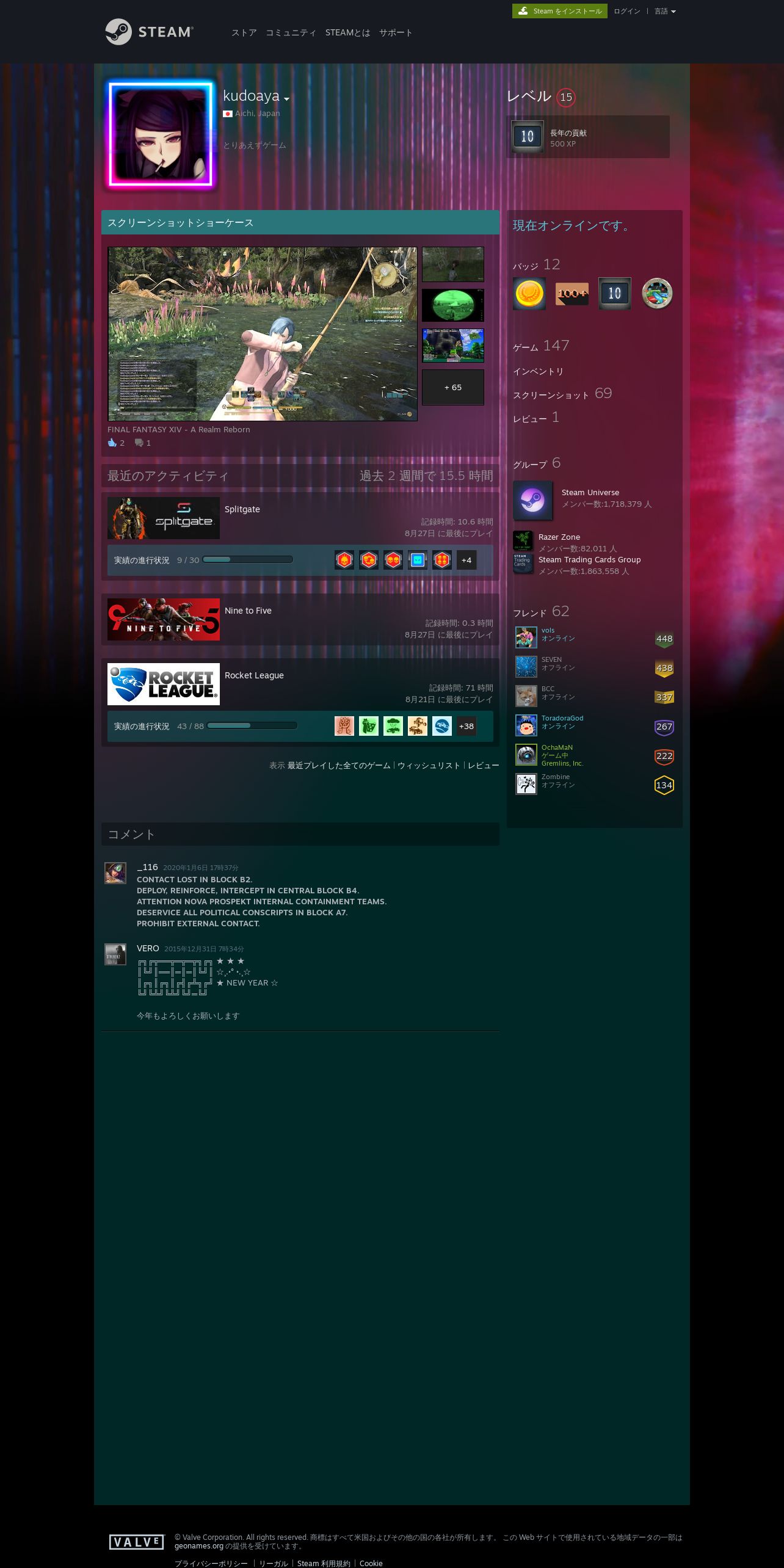Show +4 more Splitgate achievements
This screenshot has width=784, height=1568.
466,560
